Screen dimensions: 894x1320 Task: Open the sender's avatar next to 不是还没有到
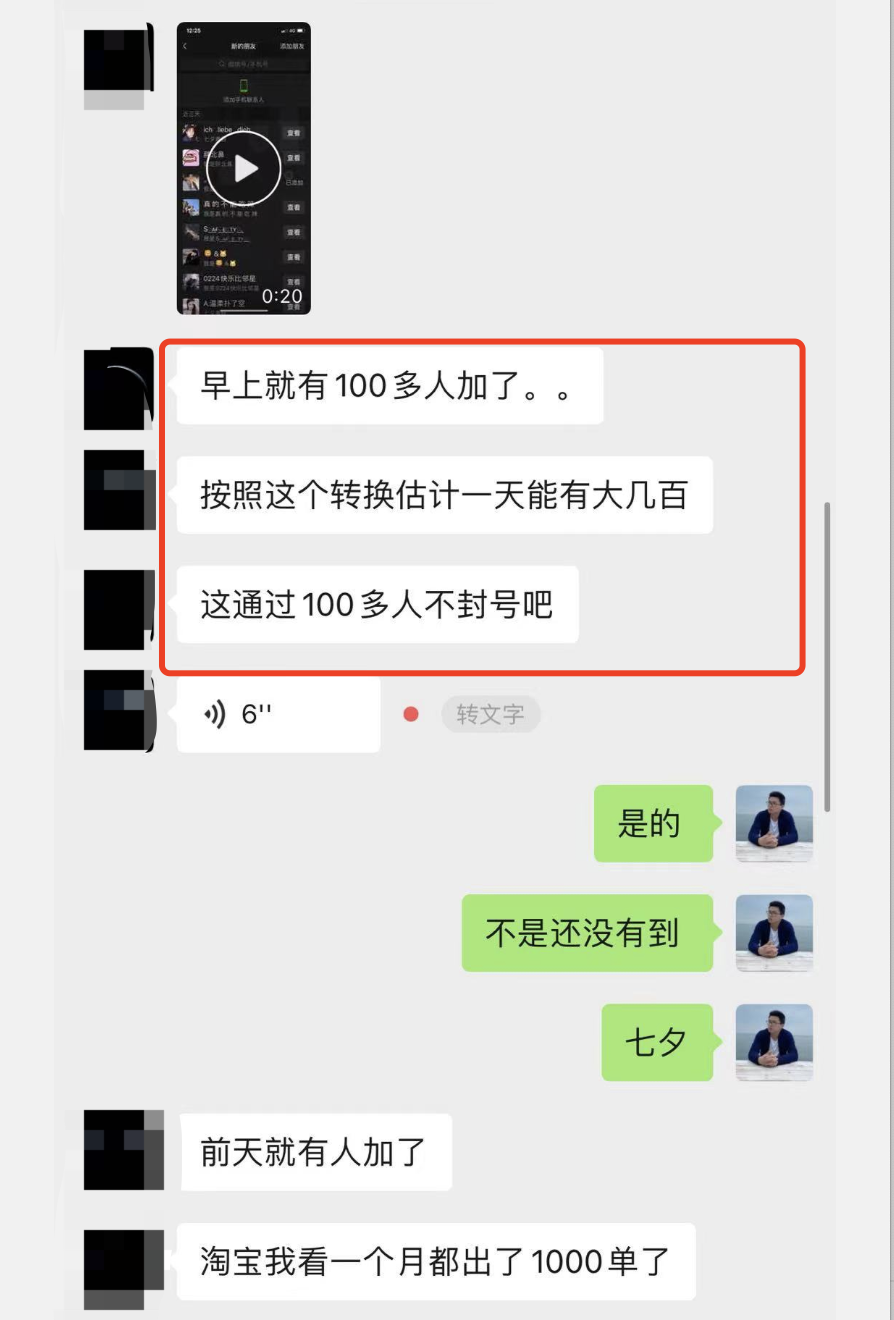(x=774, y=933)
